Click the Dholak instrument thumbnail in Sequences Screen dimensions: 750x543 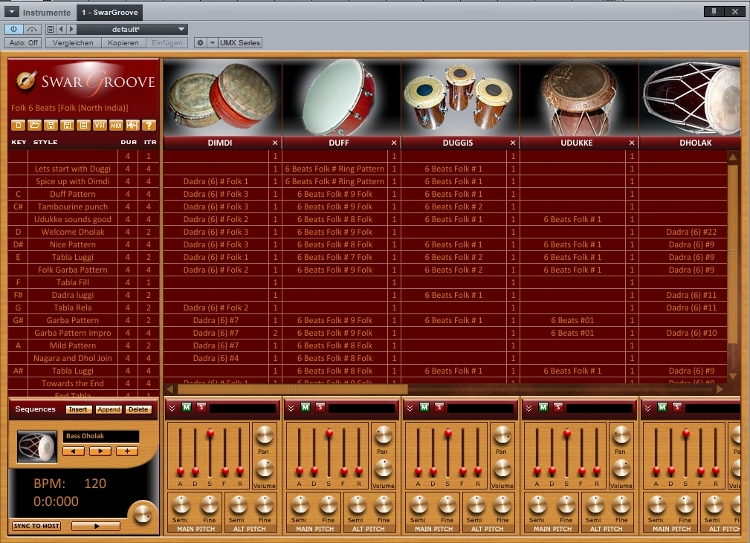click(x=37, y=447)
